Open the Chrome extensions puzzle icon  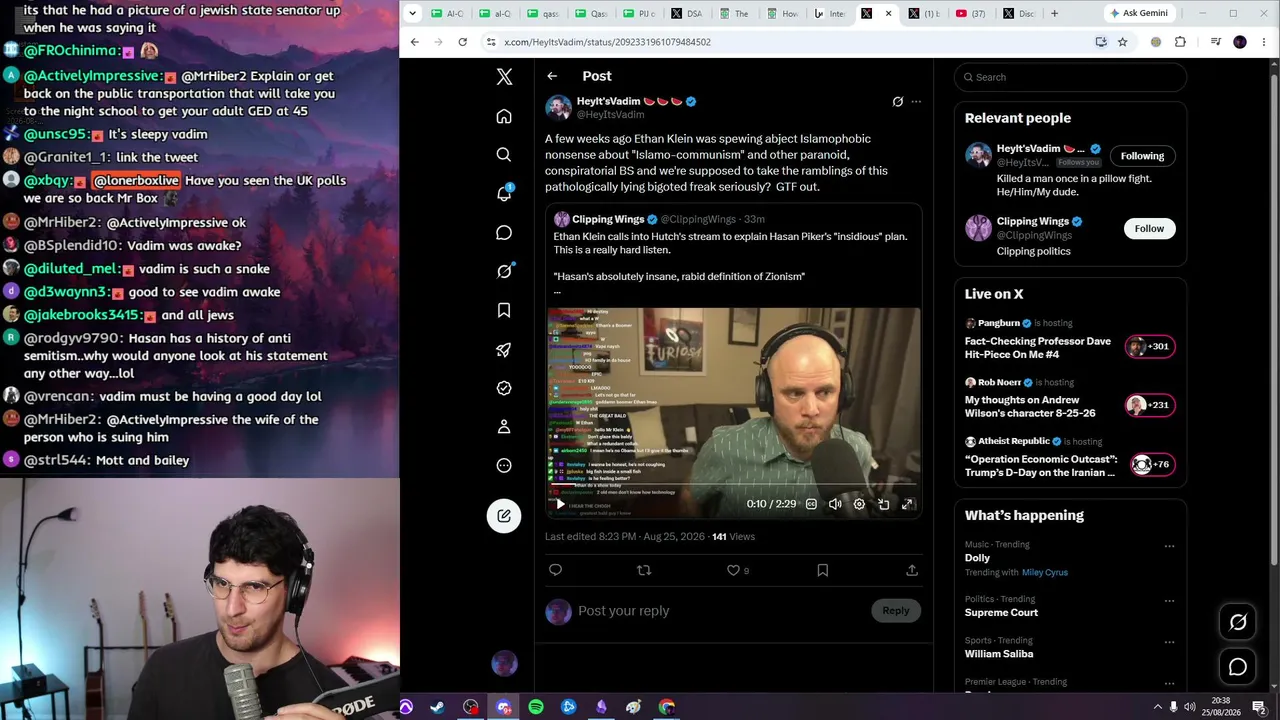(1180, 42)
